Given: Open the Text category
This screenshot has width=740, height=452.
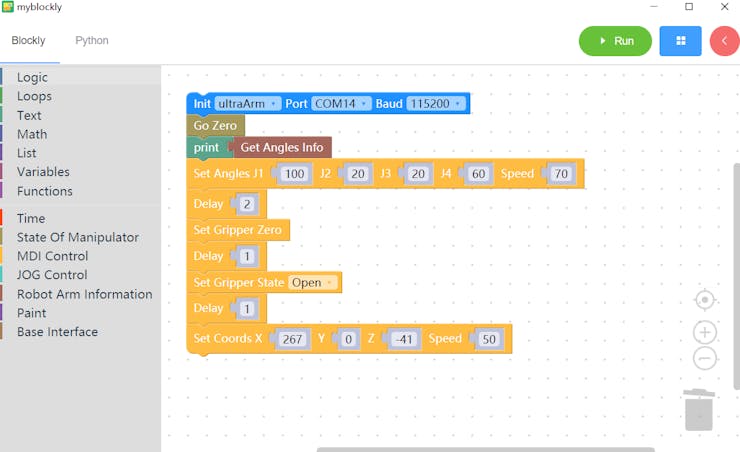Looking at the screenshot, I should click(80, 115).
